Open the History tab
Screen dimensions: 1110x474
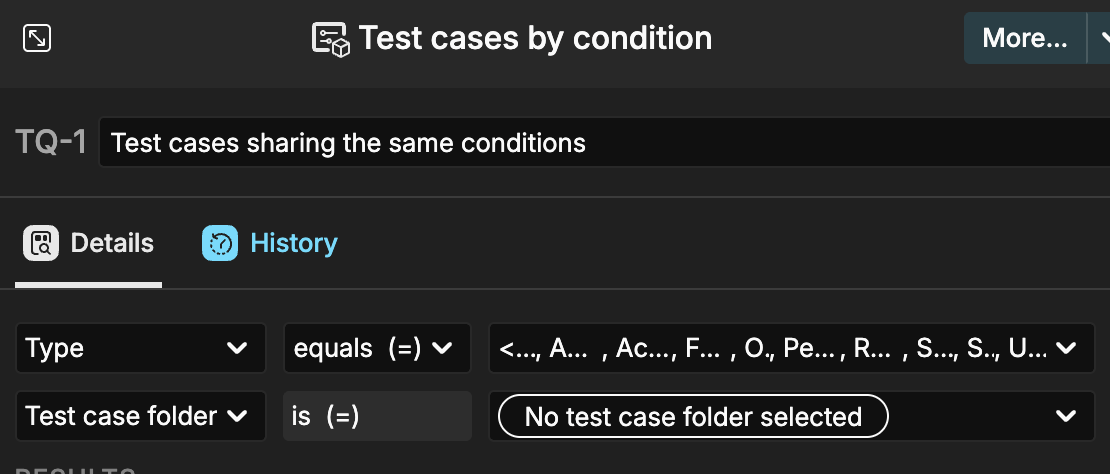click(x=292, y=243)
